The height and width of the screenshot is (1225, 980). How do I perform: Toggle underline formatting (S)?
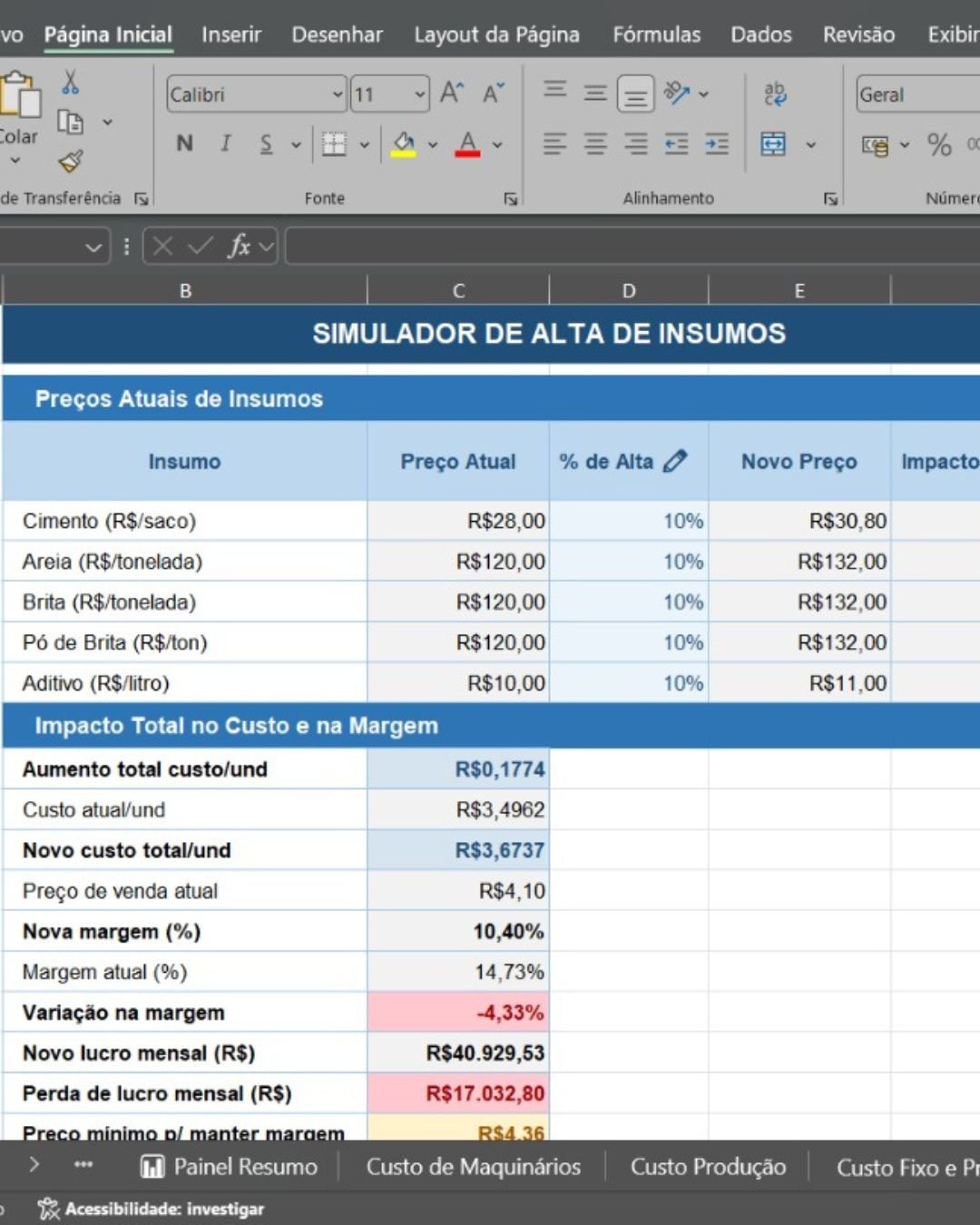point(266,143)
